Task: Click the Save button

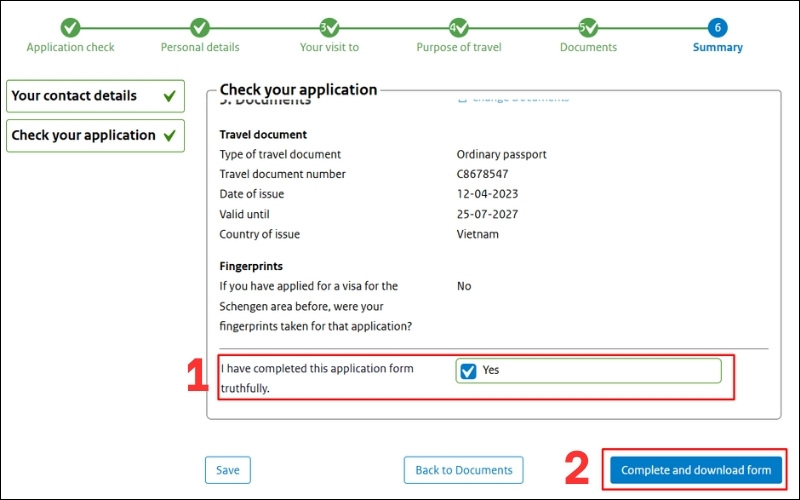Action: click(228, 470)
